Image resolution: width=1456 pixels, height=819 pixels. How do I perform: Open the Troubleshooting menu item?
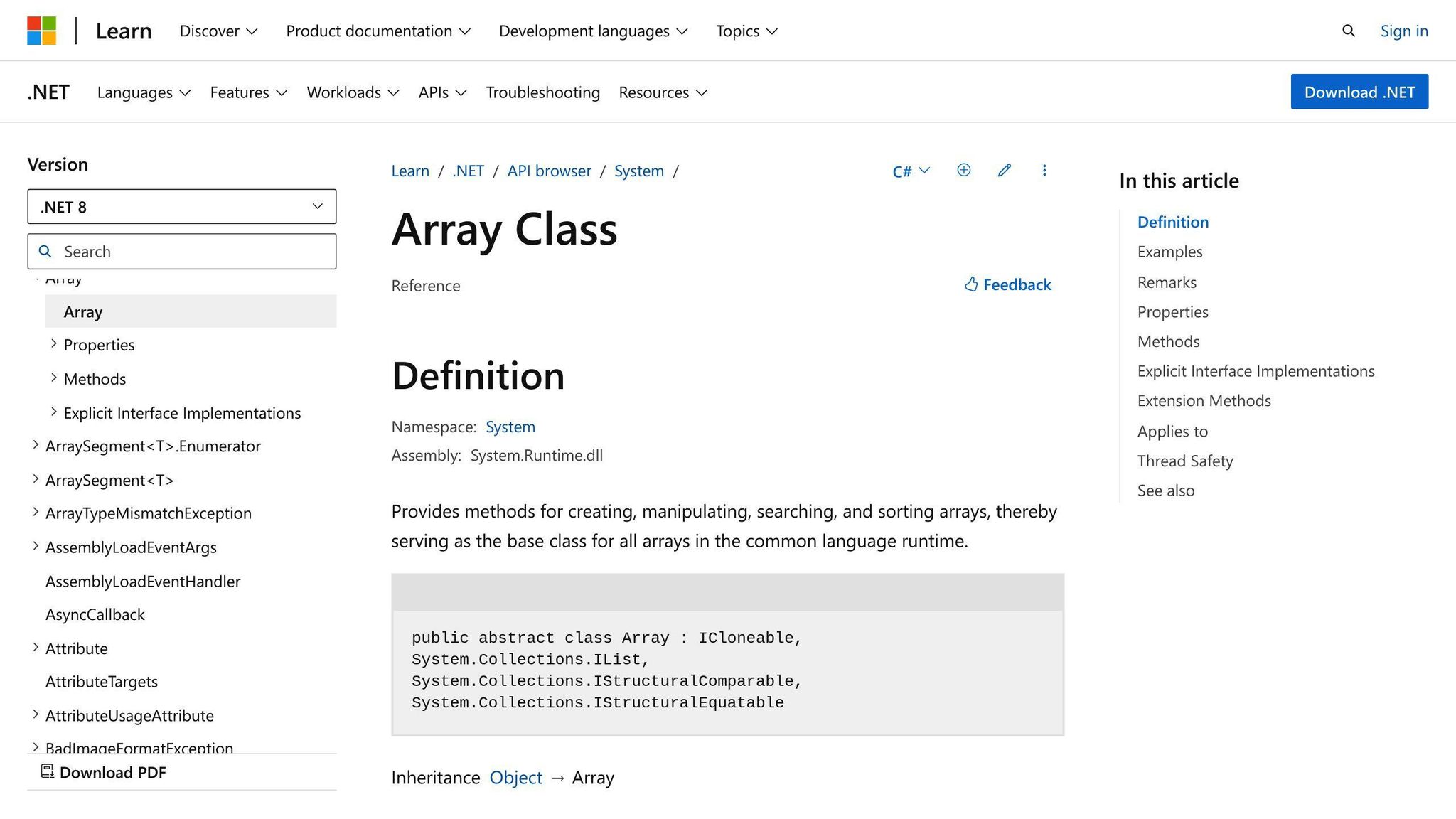542,92
